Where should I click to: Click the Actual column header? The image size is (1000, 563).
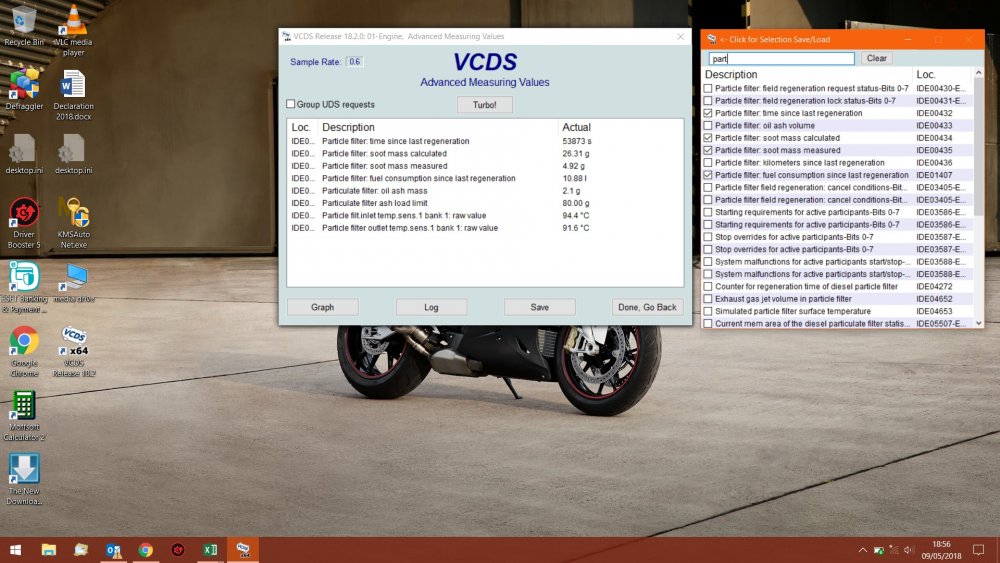click(x=577, y=128)
